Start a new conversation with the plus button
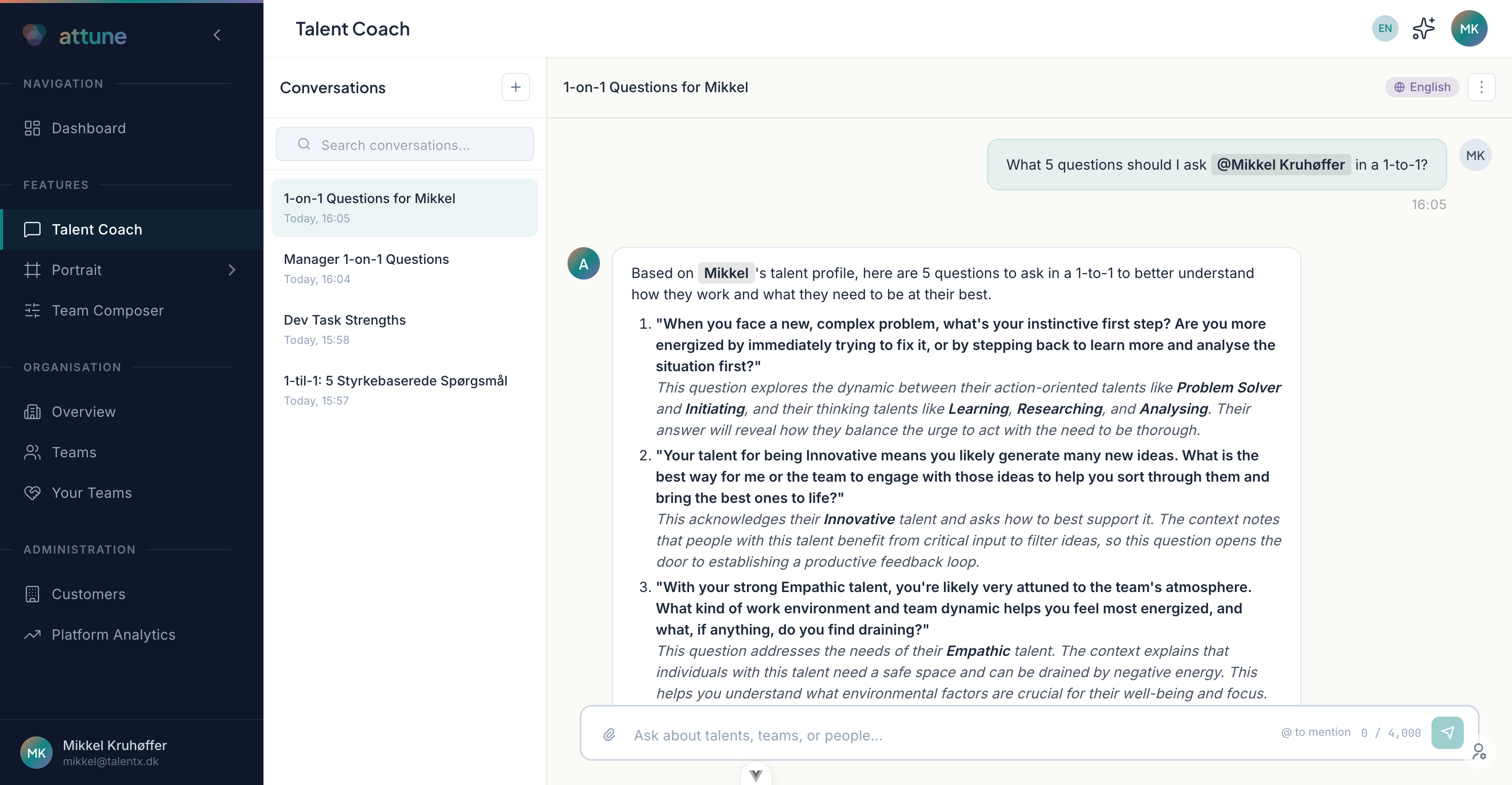Image resolution: width=1512 pixels, height=785 pixels. 515,87
